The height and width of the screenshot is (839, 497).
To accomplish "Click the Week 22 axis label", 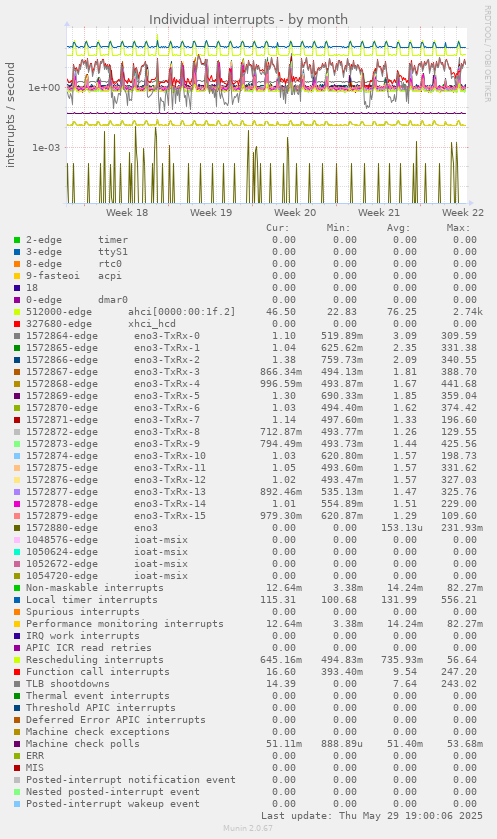I will click(x=463, y=212).
